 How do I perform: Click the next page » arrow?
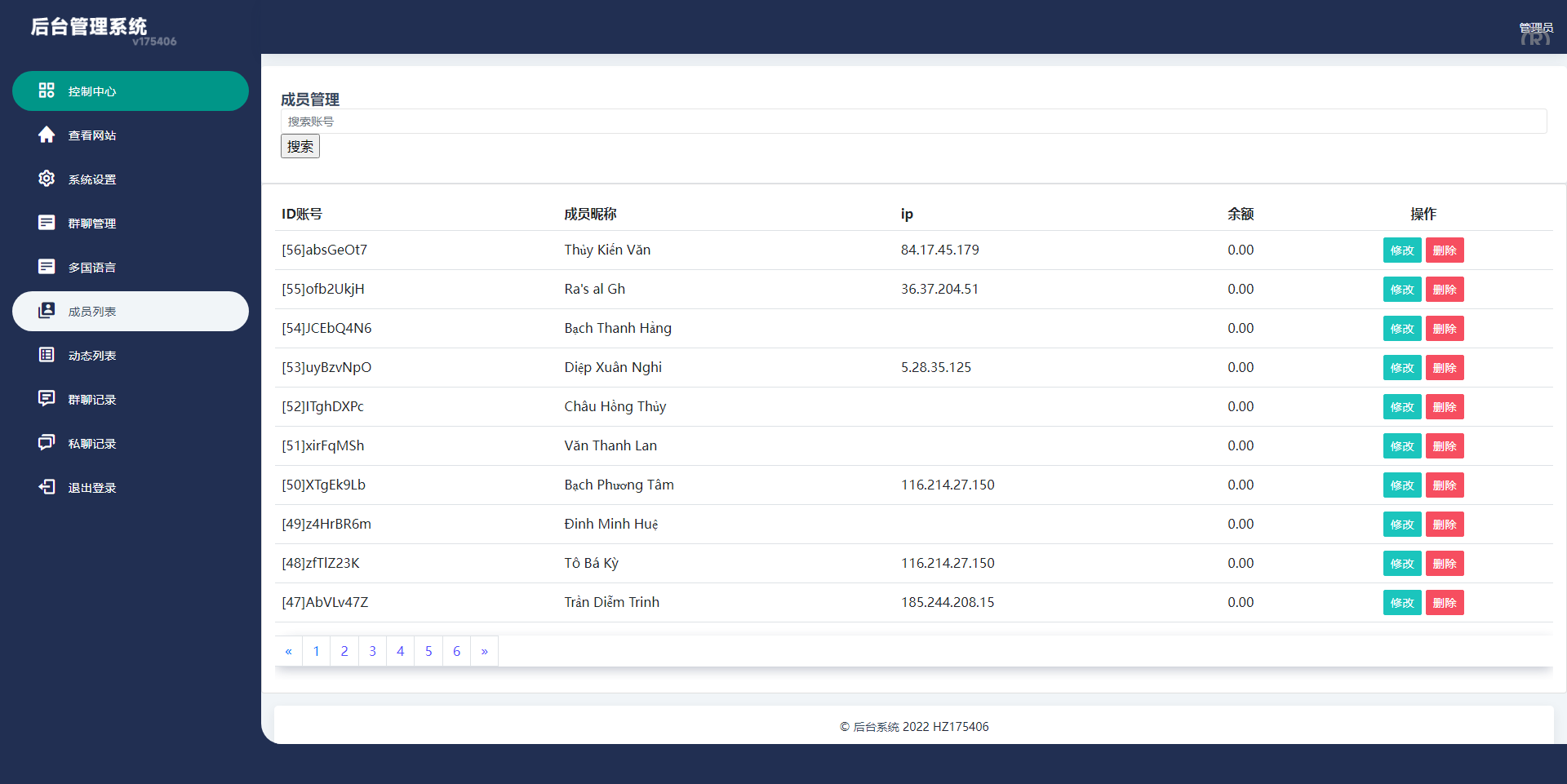point(484,651)
